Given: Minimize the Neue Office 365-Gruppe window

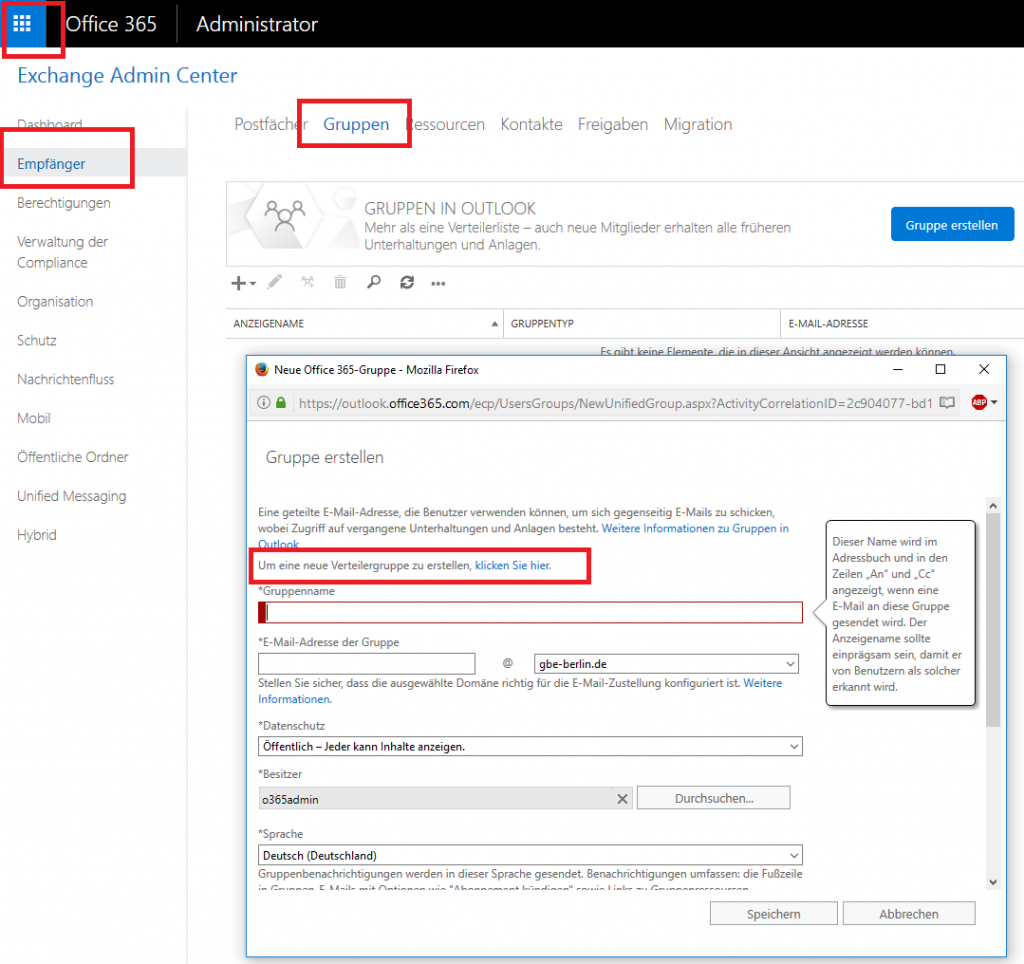Looking at the screenshot, I should click(898, 369).
